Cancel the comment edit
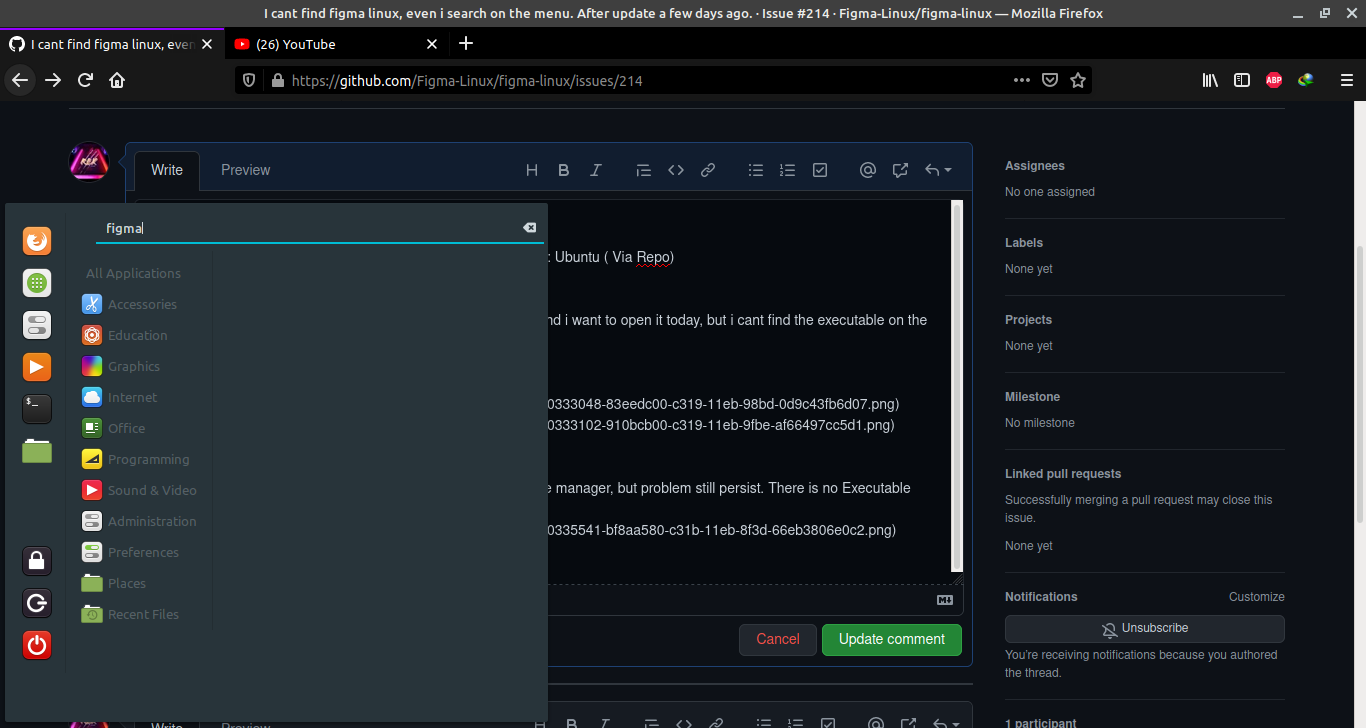The width and height of the screenshot is (1366, 728). (778, 639)
